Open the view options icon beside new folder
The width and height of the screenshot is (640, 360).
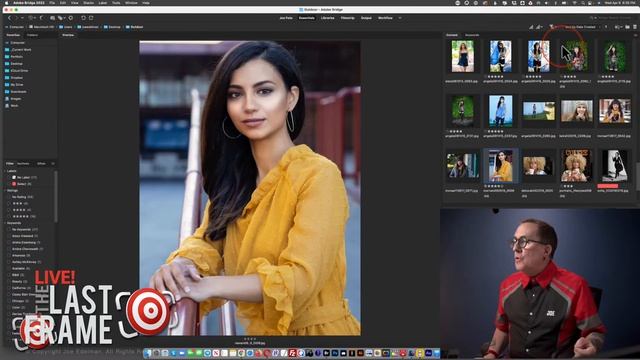[x=618, y=27]
